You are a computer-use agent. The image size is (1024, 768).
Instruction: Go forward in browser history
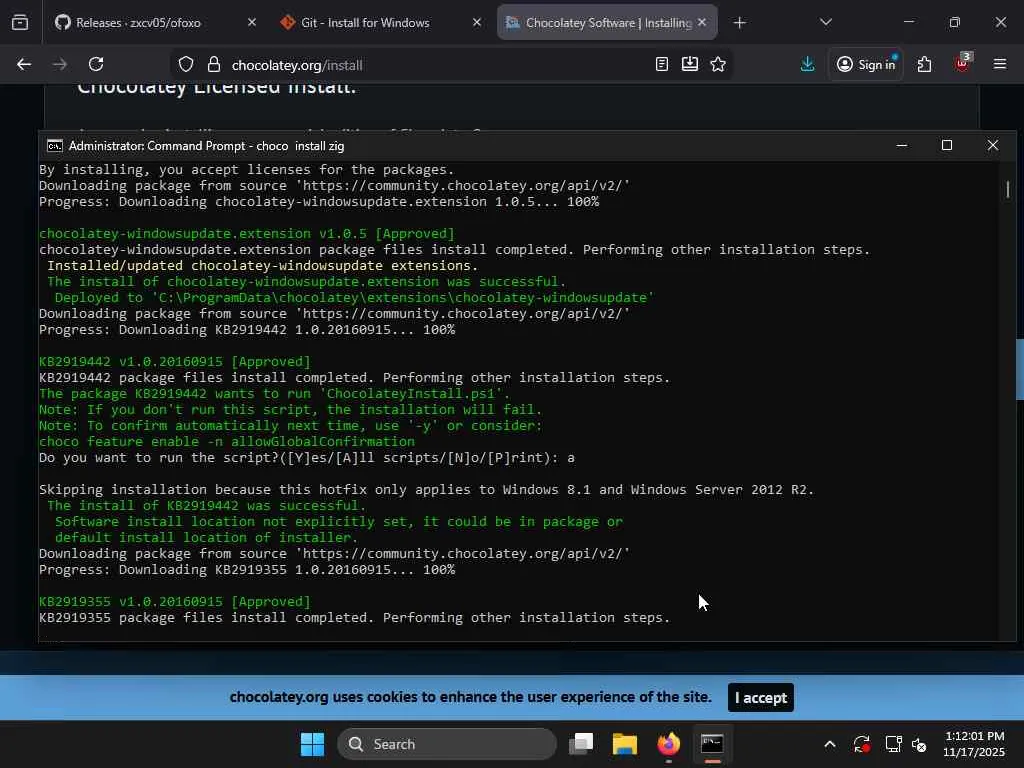click(x=60, y=65)
